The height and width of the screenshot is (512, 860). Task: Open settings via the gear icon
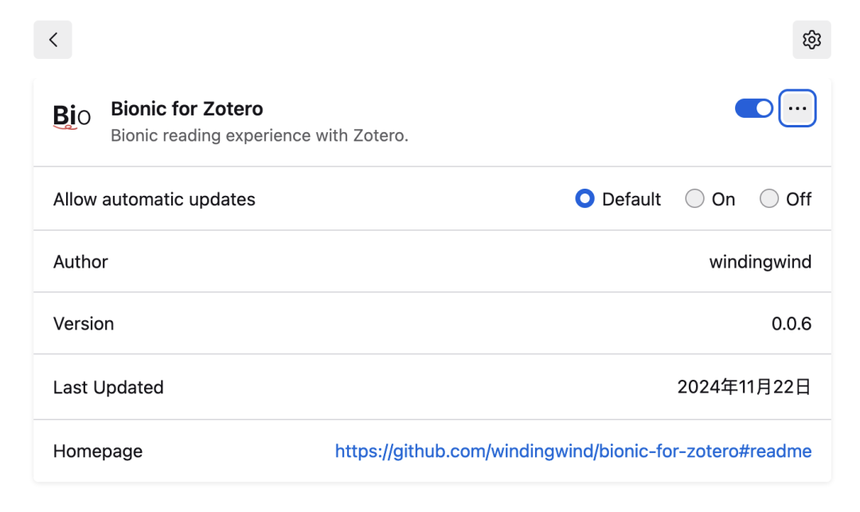811,40
